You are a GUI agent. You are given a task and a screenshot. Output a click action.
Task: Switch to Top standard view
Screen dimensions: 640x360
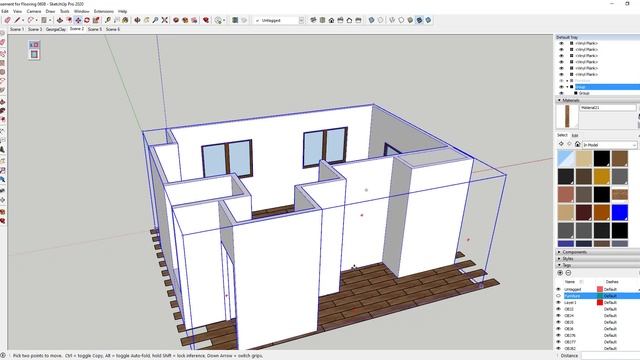coord(322,20)
